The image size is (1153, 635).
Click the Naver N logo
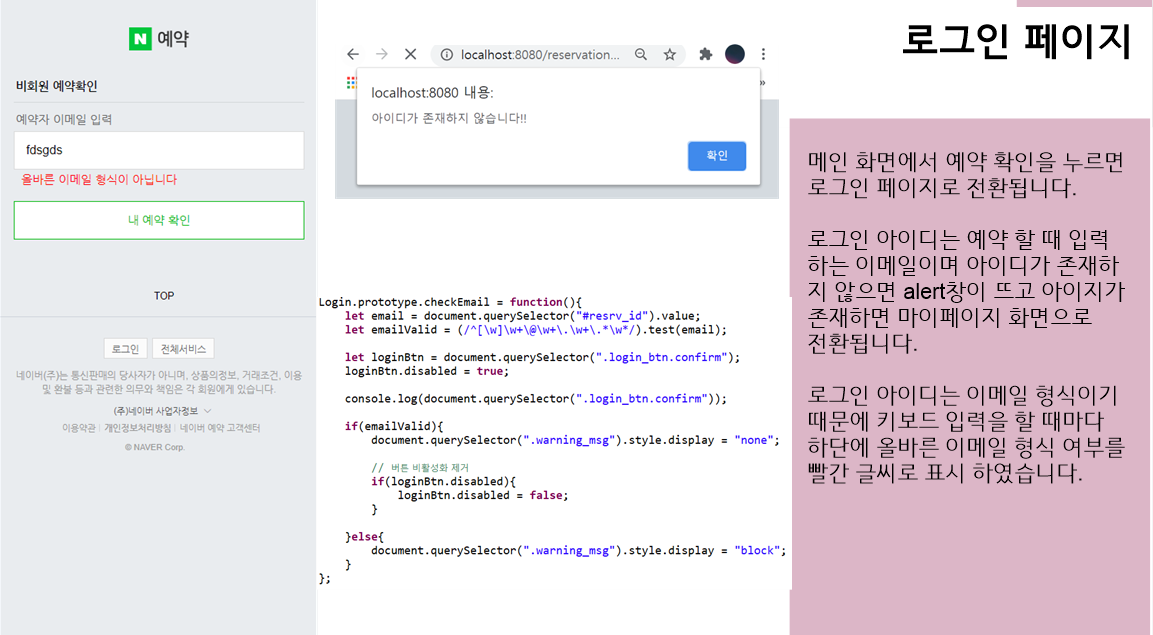click(140, 38)
